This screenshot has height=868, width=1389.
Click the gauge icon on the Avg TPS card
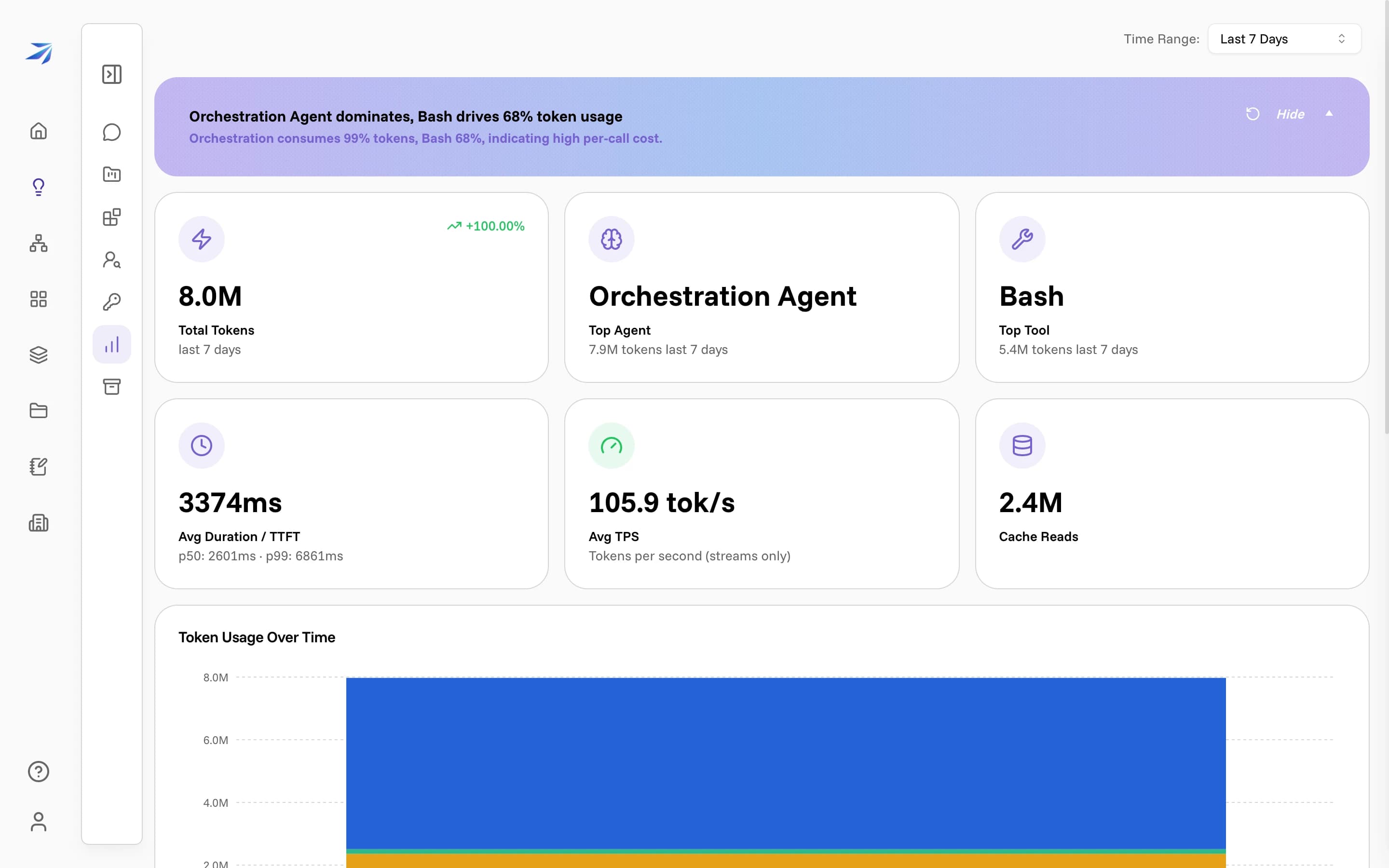[x=611, y=446]
